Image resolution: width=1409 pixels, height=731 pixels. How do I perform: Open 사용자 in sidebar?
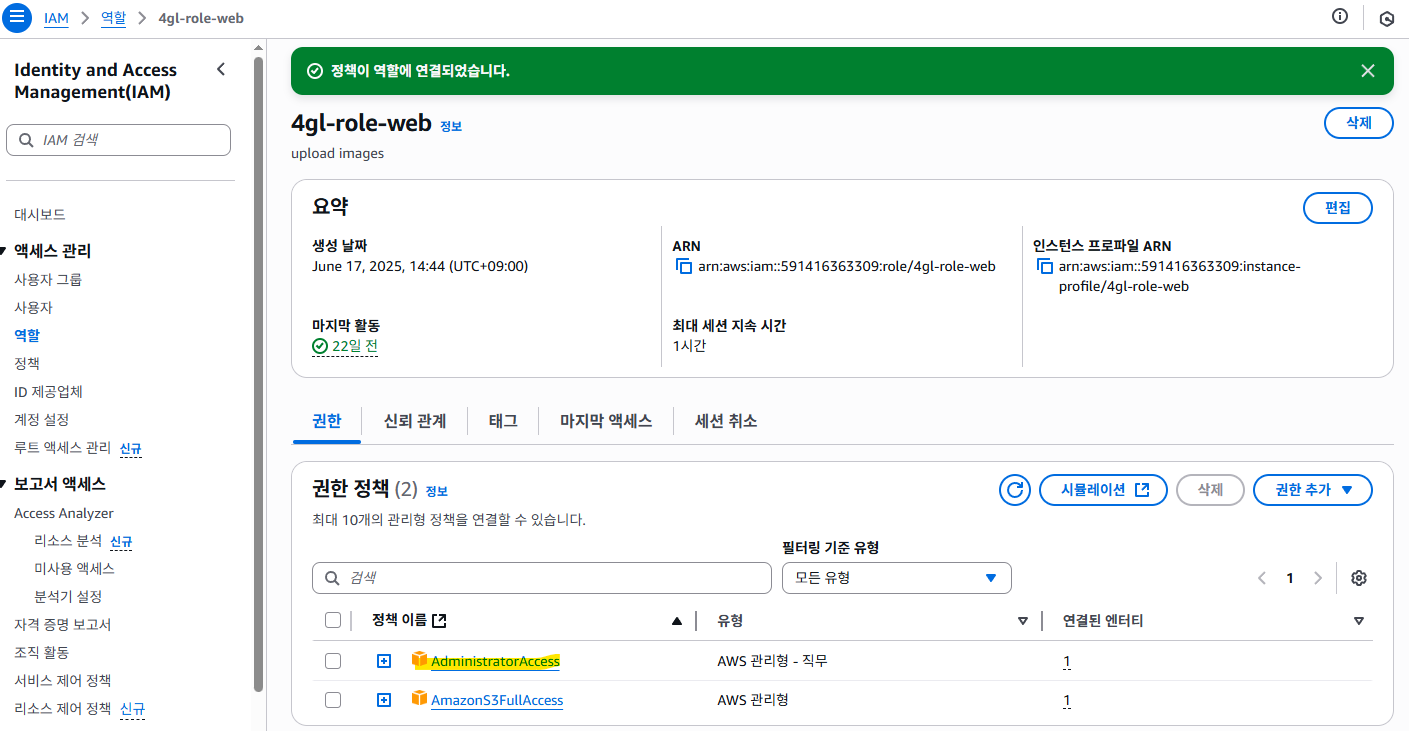(x=33, y=307)
